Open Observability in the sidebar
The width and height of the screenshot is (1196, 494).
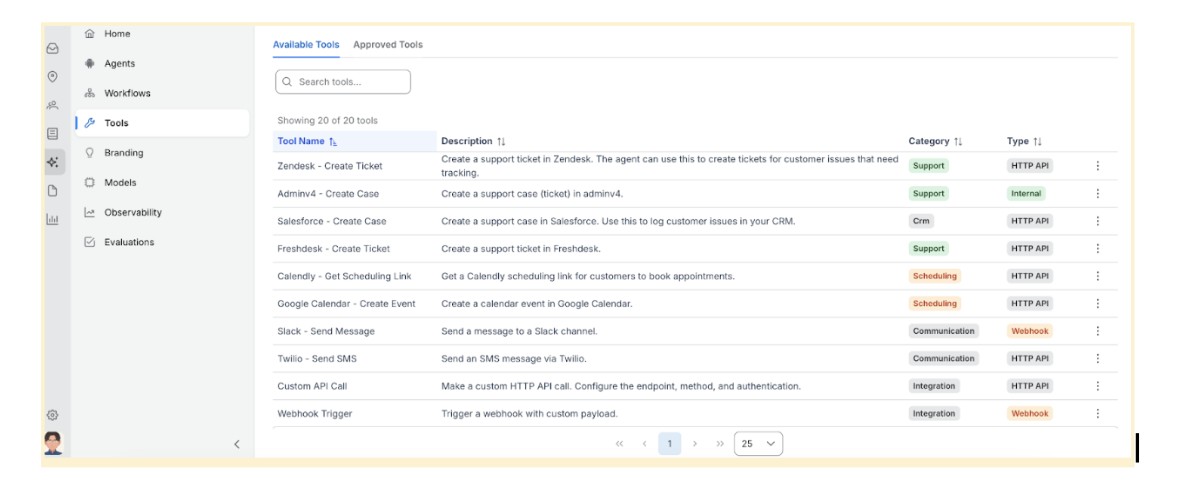pos(162,212)
